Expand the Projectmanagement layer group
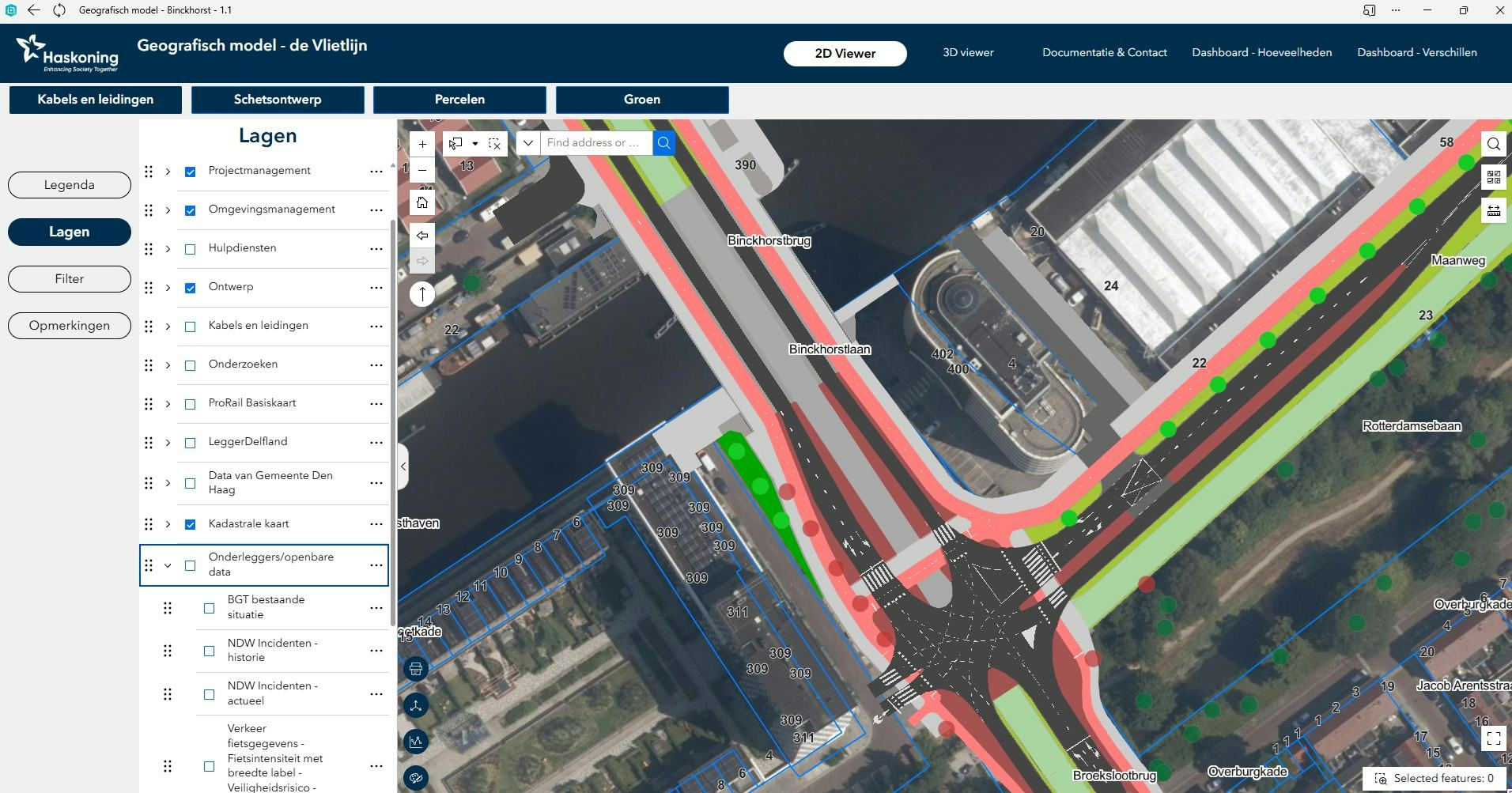Viewport: 1512px width, 793px height. [168, 171]
